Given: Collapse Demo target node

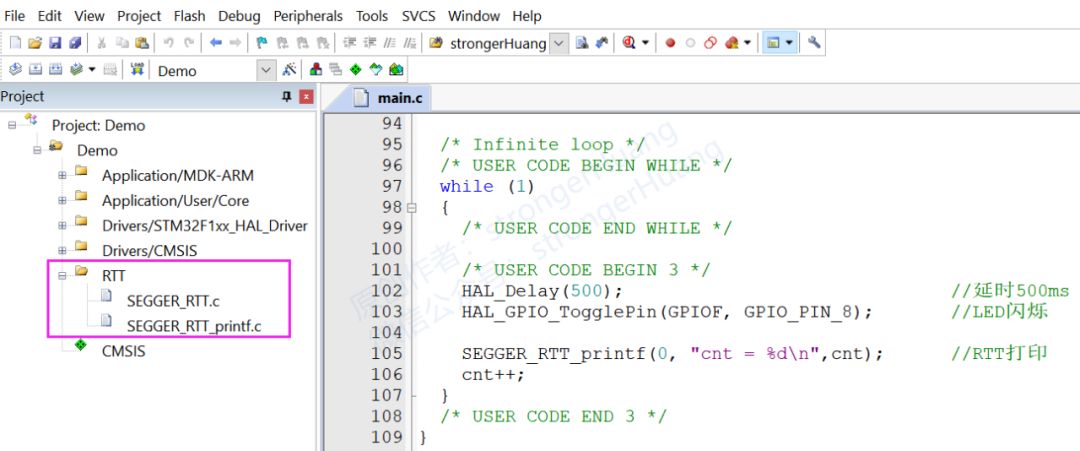Looking at the screenshot, I should point(37,150).
